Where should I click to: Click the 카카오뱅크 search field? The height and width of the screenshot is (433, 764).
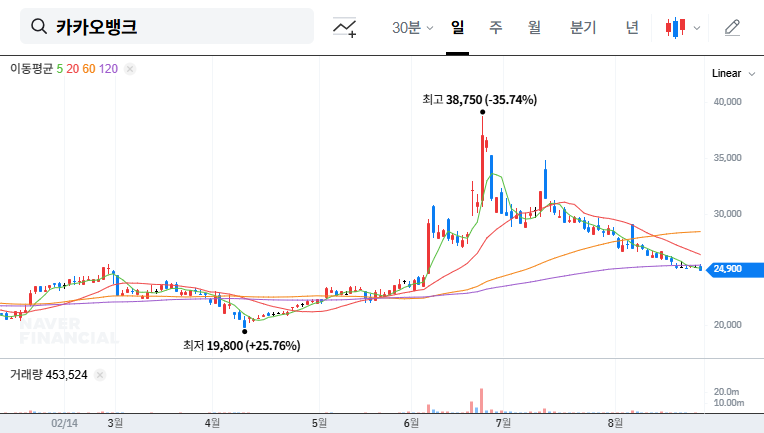167,26
